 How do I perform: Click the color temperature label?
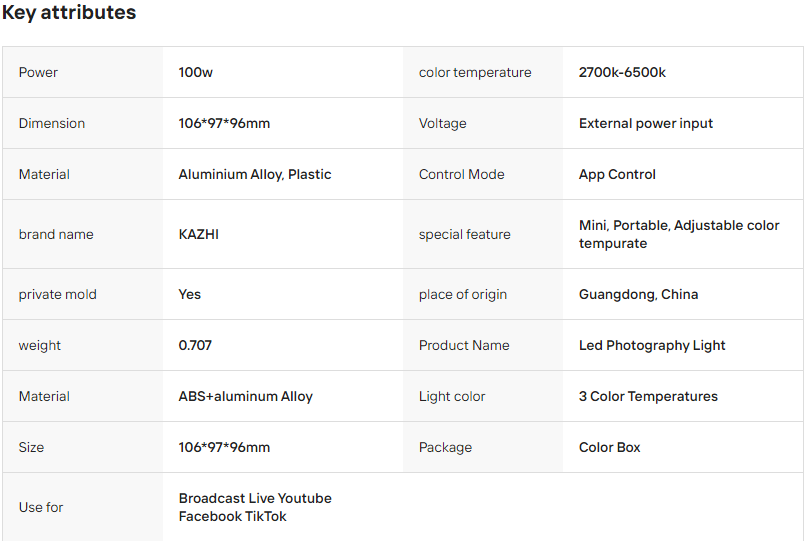(475, 72)
